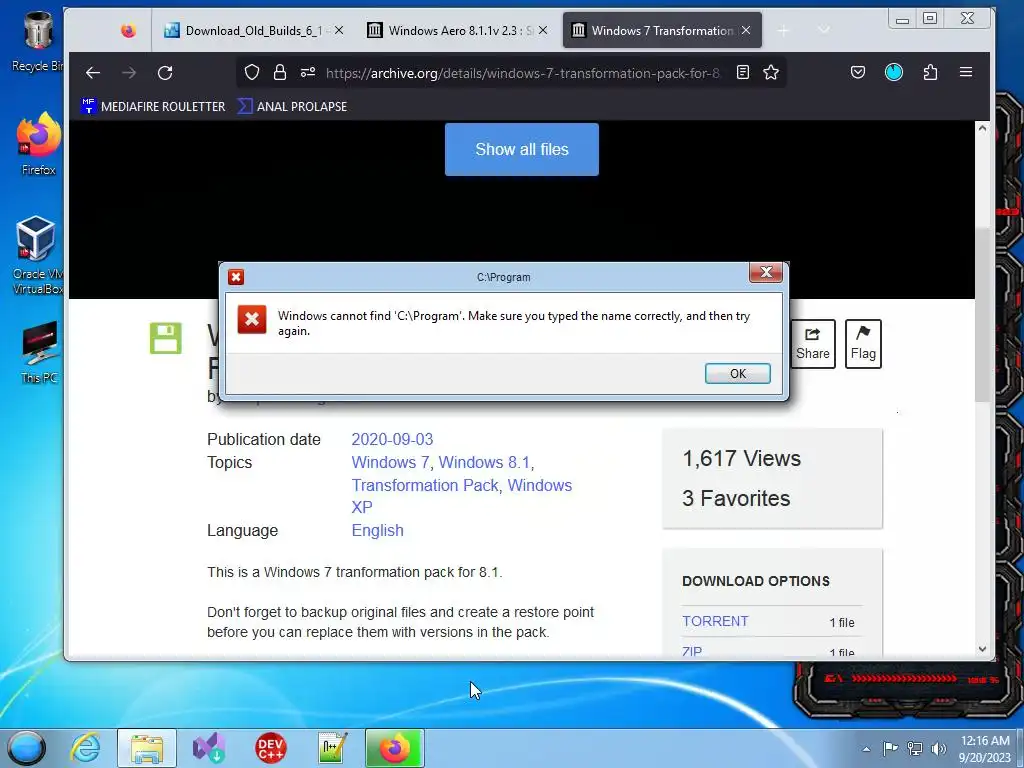Click the padlock site security icon
Image resolution: width=1024 pixels, height=768 pixels.
[x=280, y=72]
